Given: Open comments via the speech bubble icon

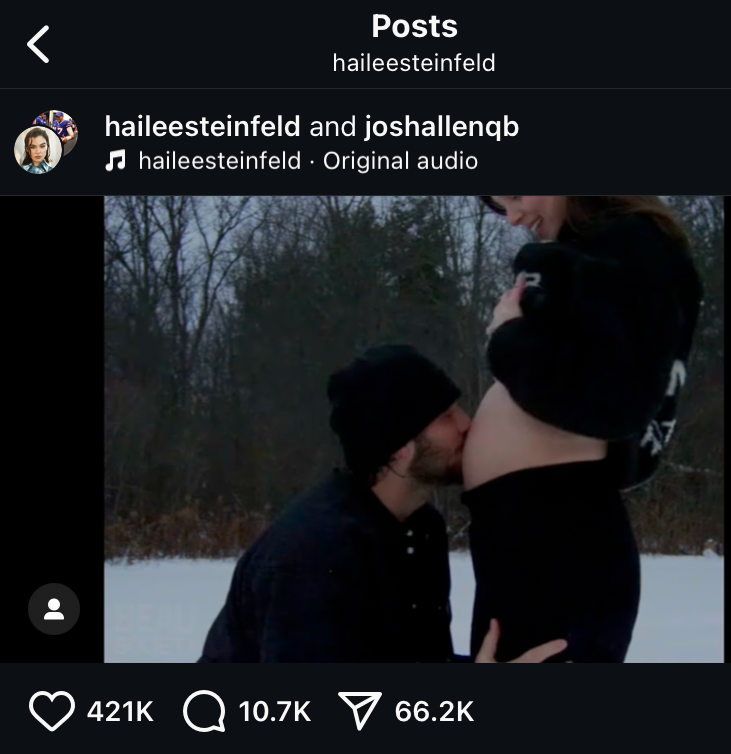Looking at the screenshot, I should 204,711.
